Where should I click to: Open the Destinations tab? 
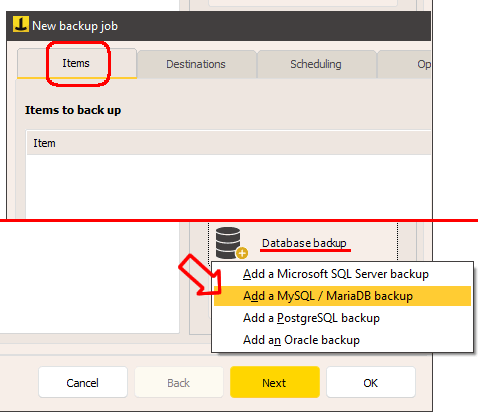point(196,64)
